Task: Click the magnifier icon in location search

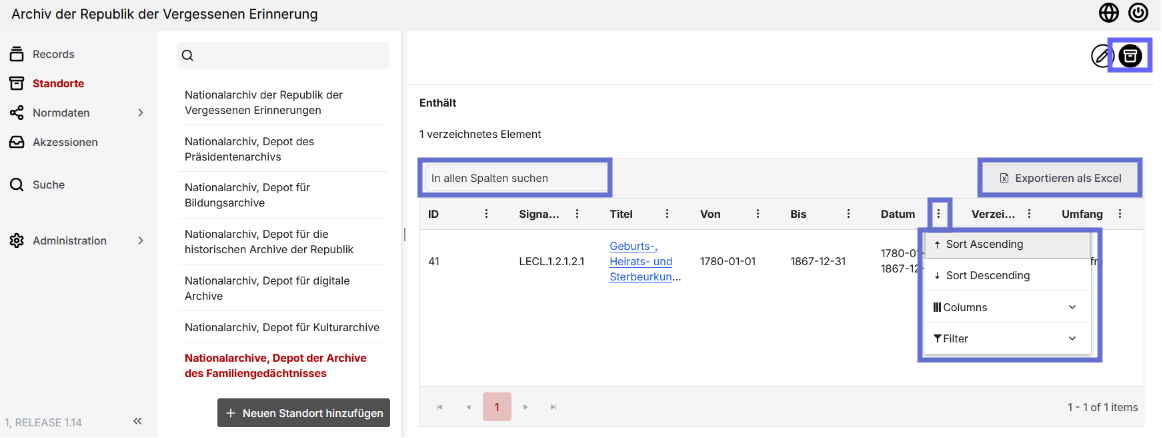Action: click(187, 56)
